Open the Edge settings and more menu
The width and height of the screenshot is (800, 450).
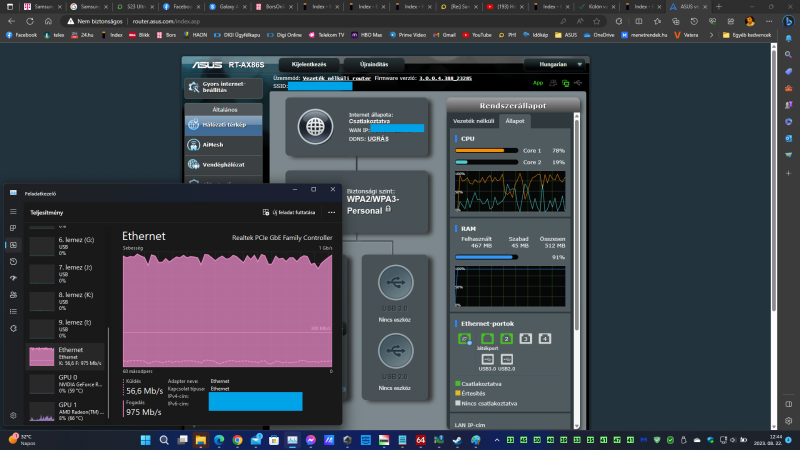[x=769, y=21]
